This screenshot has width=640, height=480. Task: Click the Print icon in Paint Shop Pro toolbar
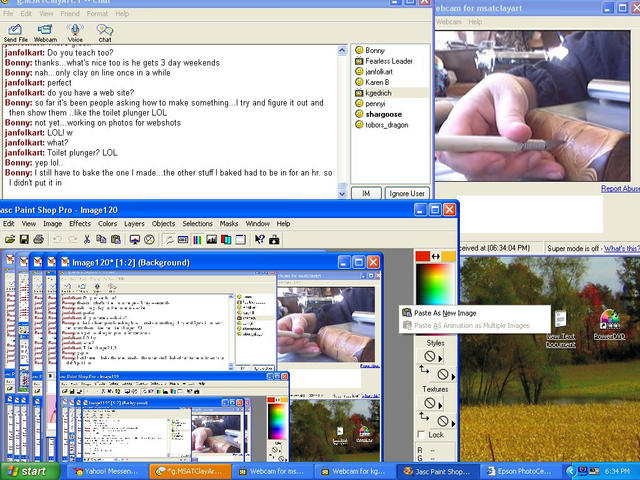38,240
